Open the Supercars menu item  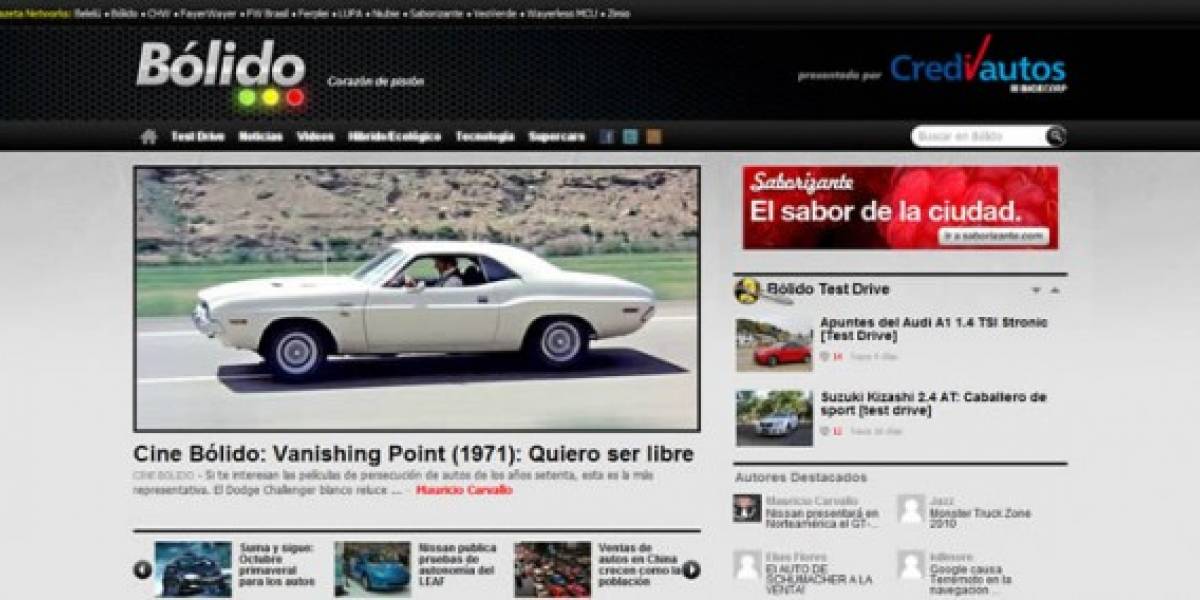(x=557, y=137)
